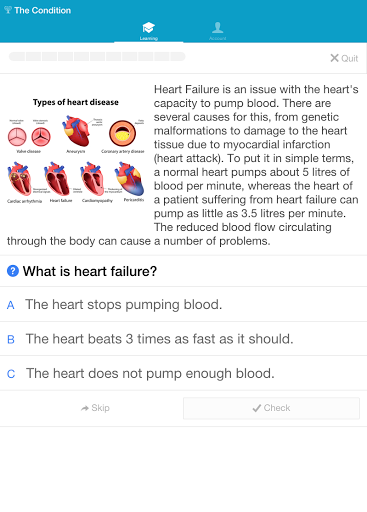Viewport: 367px width, 512px height.
Task: Click the trophy icon beside The Condition
Action: (8, 10)
